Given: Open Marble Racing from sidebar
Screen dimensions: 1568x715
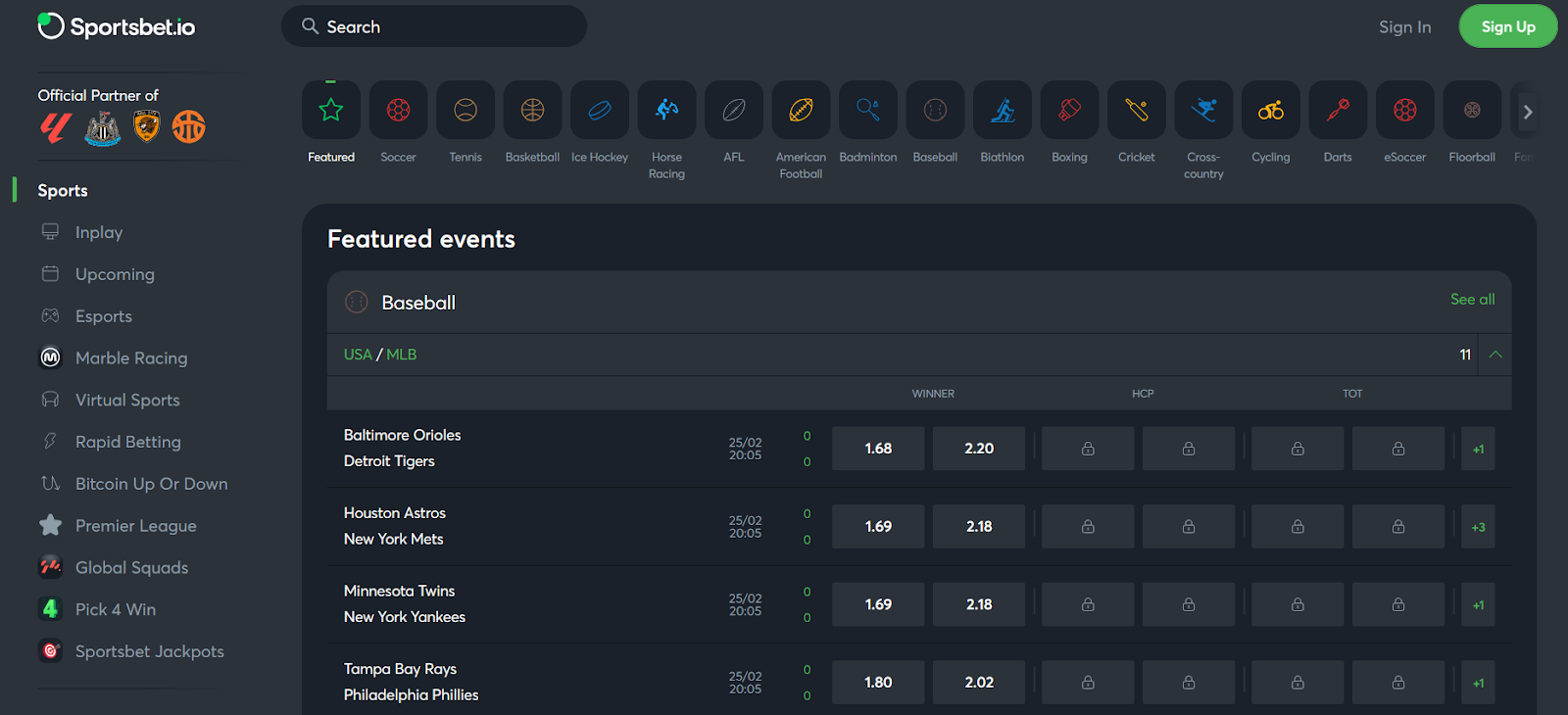Looking at the screenshot, I should pyautogui.click(x=131, y=357).
